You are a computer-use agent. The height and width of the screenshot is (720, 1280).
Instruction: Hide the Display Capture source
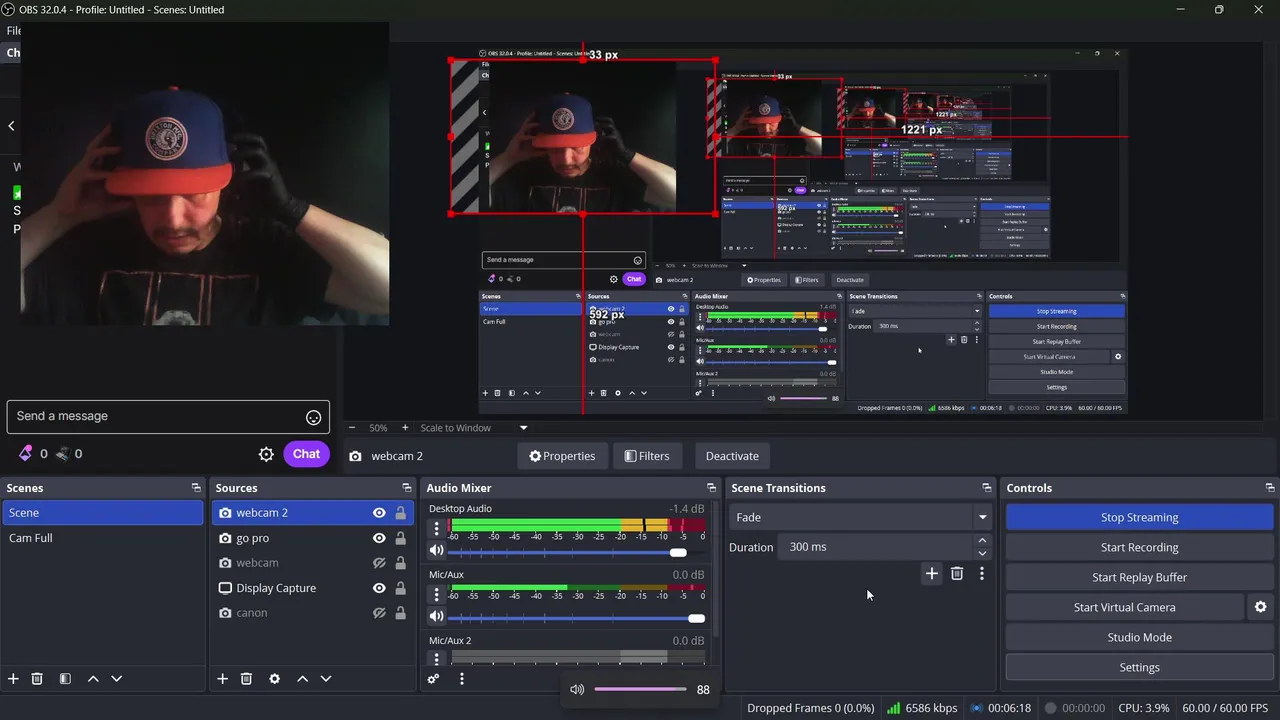(x=379, y=588)
